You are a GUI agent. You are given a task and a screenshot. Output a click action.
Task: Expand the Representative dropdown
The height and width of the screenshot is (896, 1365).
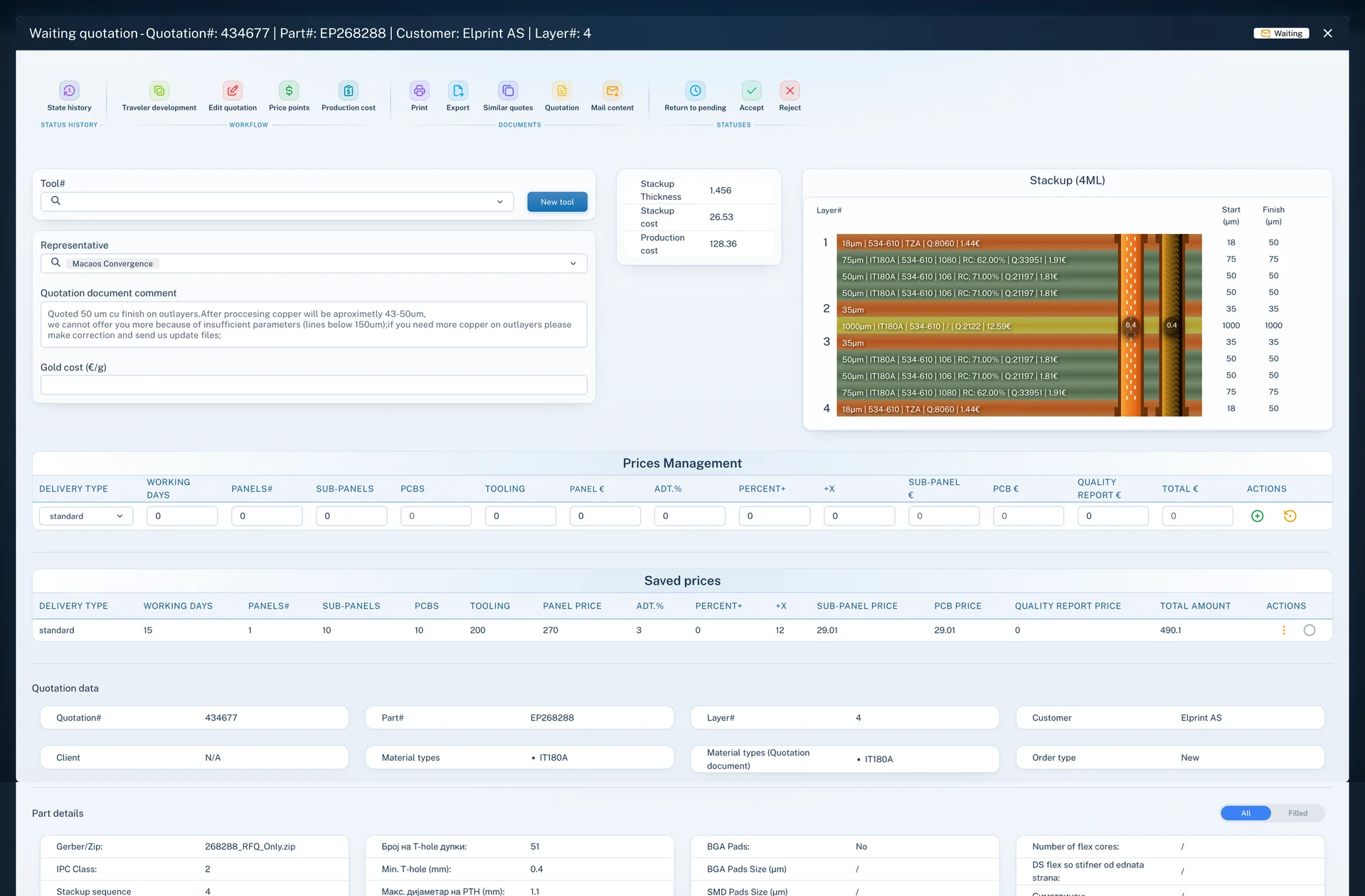(x=573, y=264)
